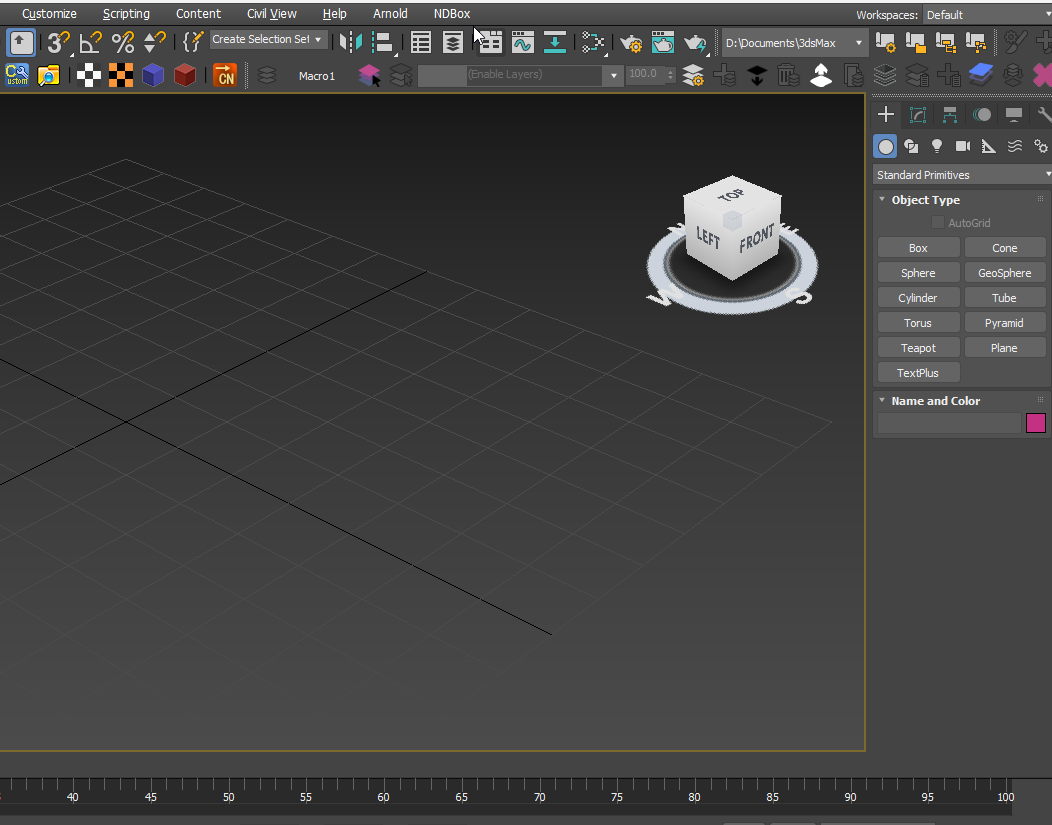Switch to the Hierarchy panel tab
This screenshot has width=1052, height=825.
tap(949, 115)
